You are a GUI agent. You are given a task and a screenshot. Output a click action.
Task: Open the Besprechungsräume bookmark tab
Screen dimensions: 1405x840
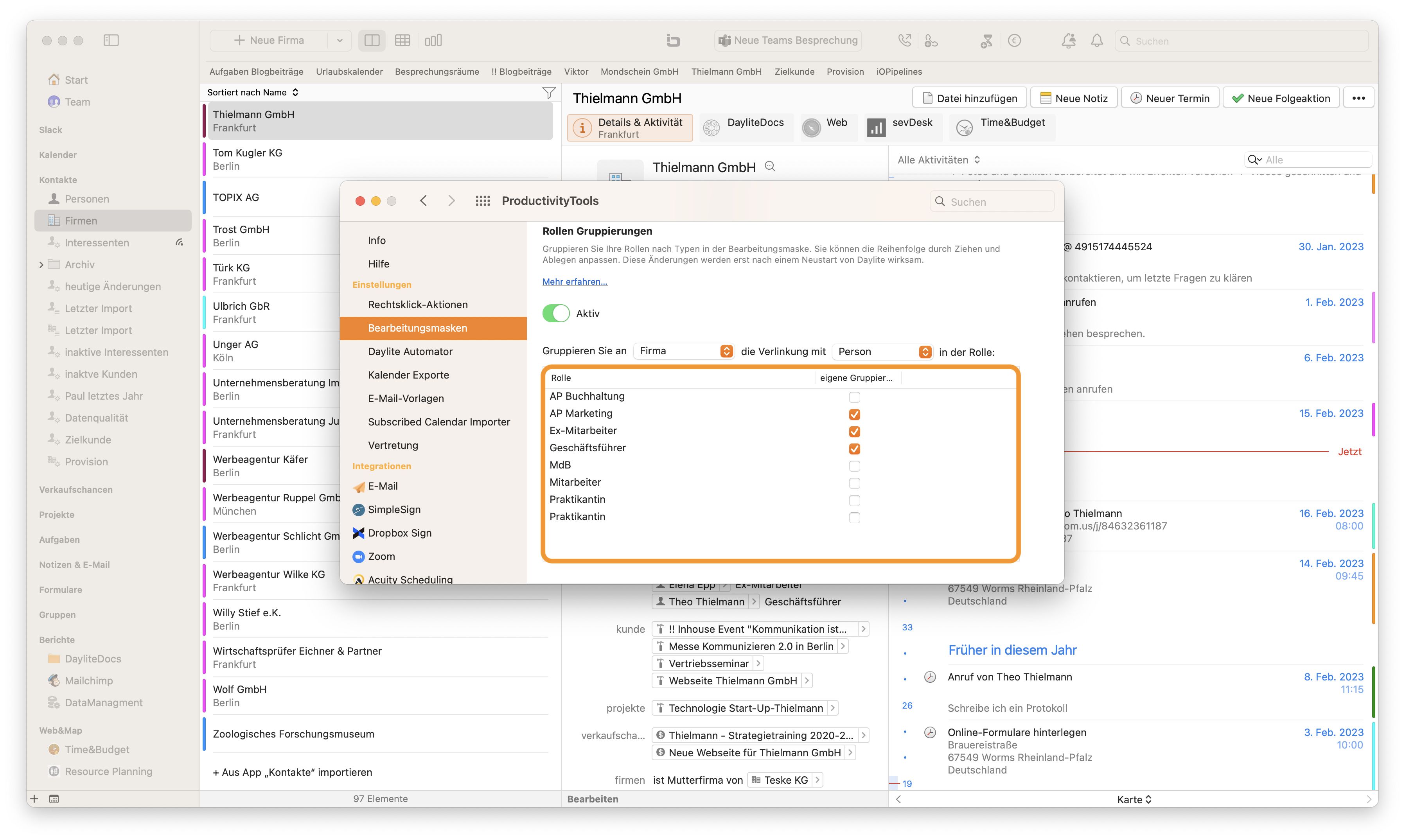pyautogui.click(x=437, y=71)
